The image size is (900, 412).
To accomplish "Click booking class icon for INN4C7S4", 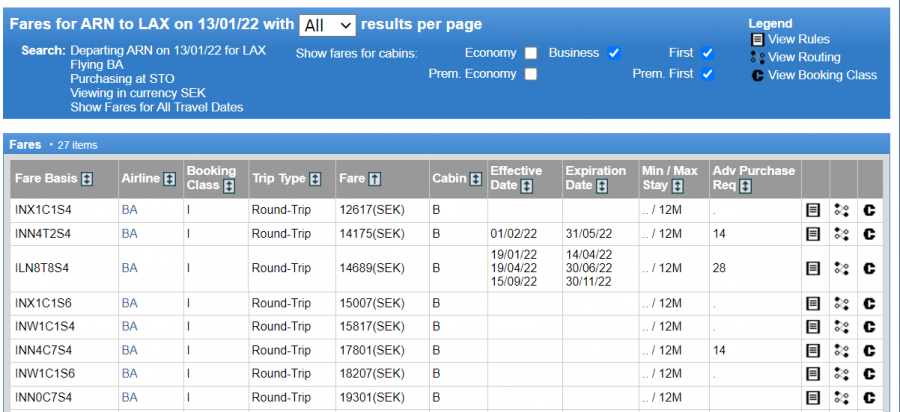I will click(x=869, y=351).
